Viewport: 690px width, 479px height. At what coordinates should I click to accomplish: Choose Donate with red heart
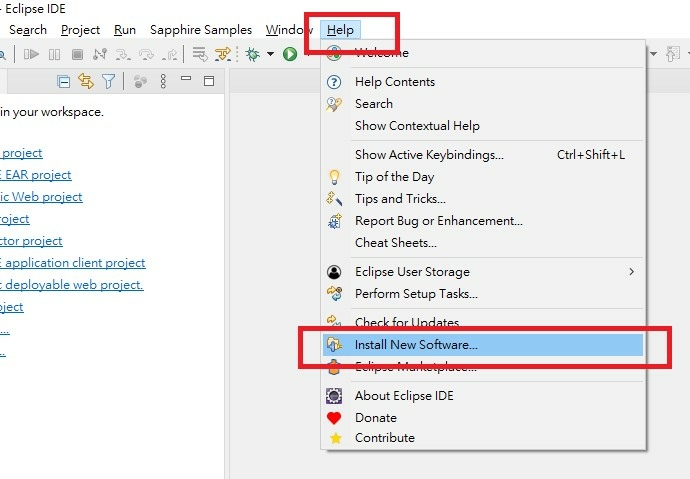[483, 418]
